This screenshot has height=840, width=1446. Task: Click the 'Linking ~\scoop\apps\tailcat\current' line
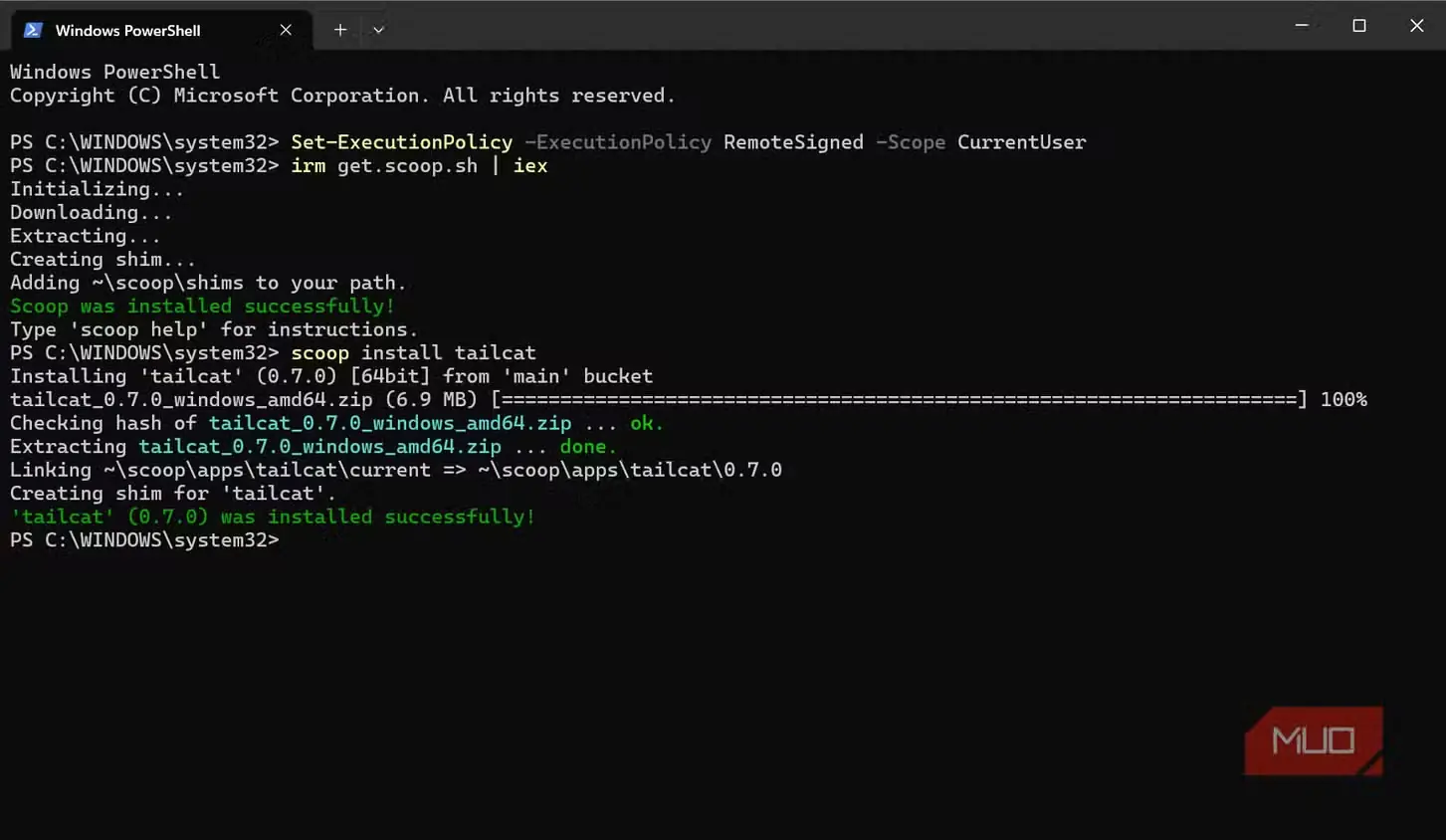pos(396,470)
